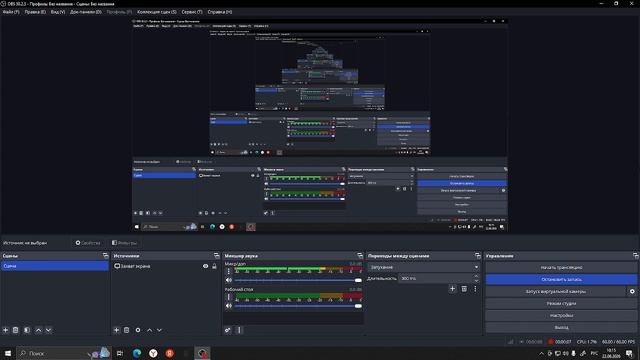Click the Фильтры button above docks
The width and height of the screenshot is (640, 360).
click(124, 243)
